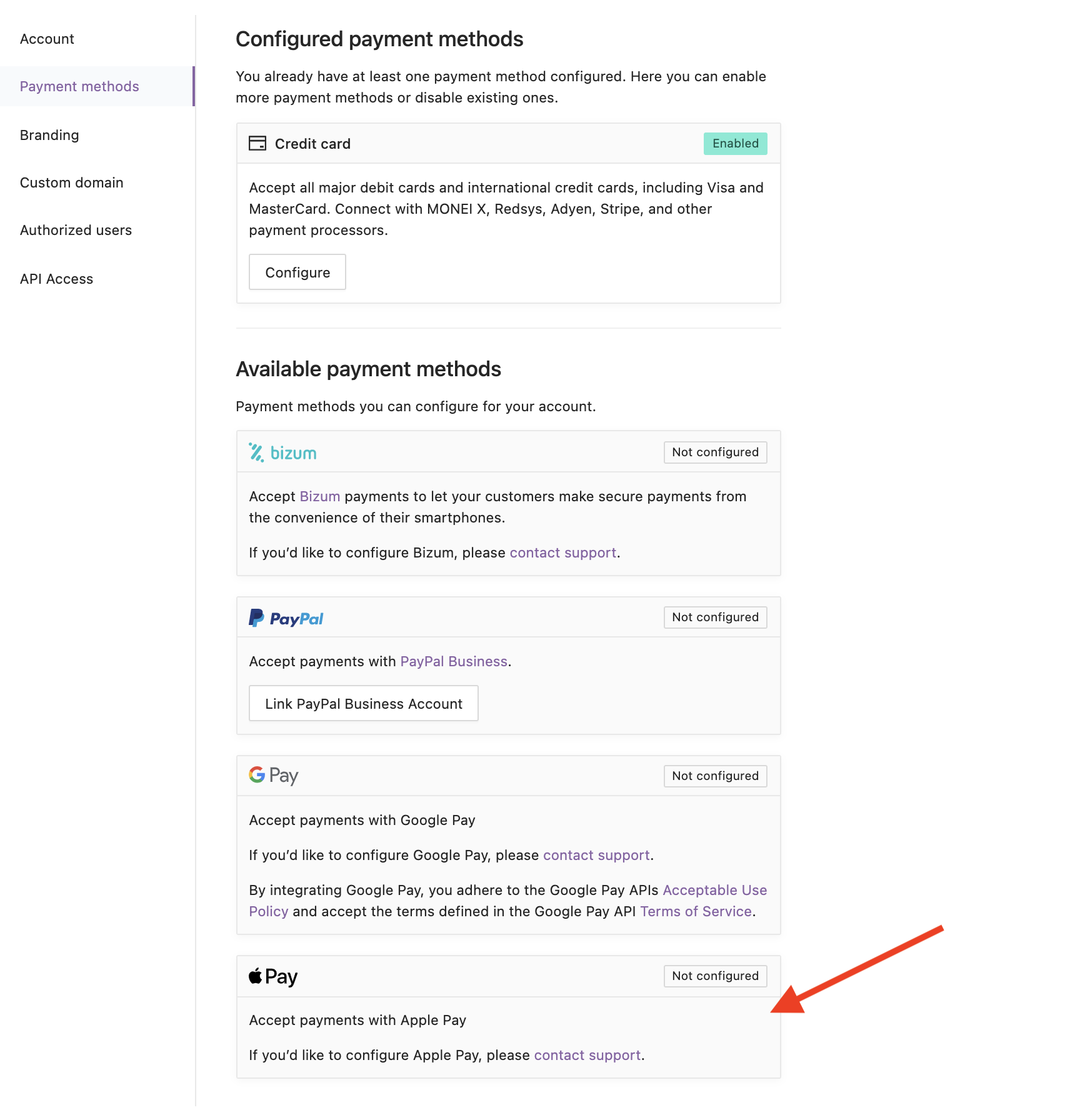The image size is (1090, 1120).
Task: Open API Access page
Action: [56, 279]
